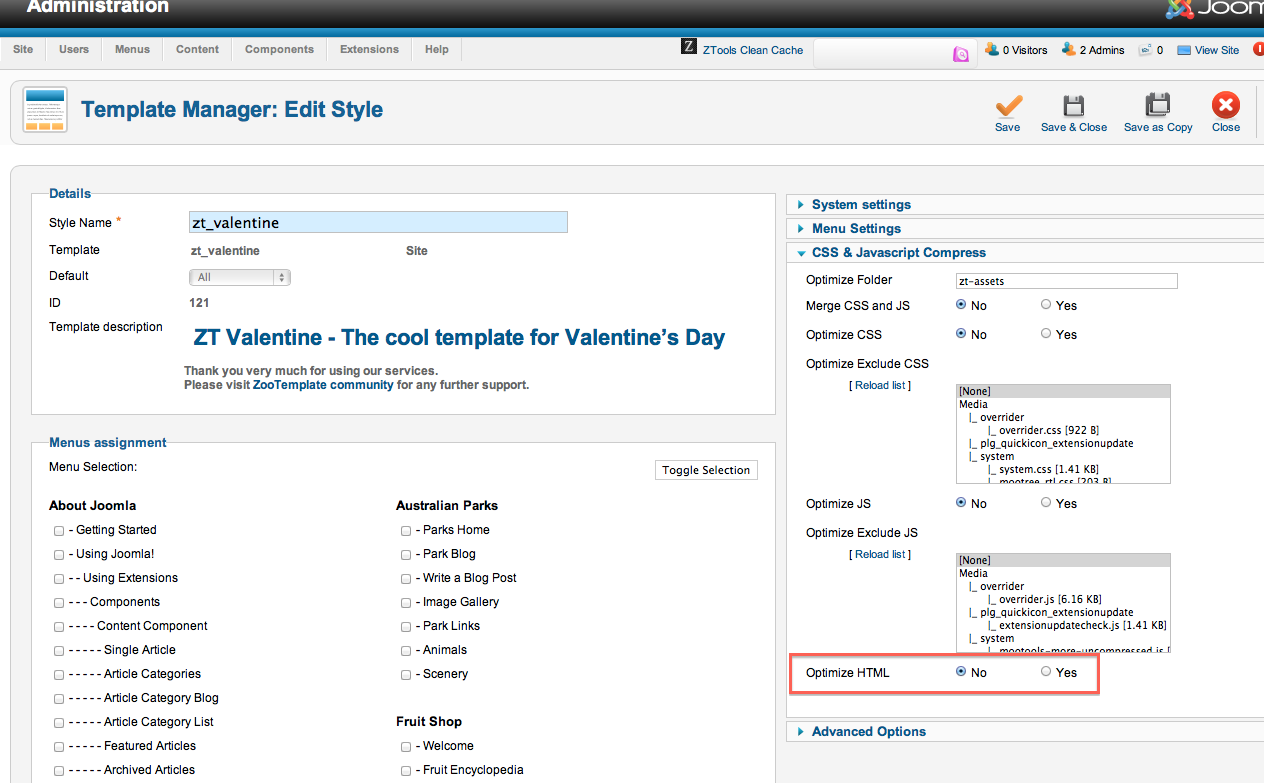Open the Default language dropdown
Image resolution: width=1264 pixels, height=783 pixels.
240,277
